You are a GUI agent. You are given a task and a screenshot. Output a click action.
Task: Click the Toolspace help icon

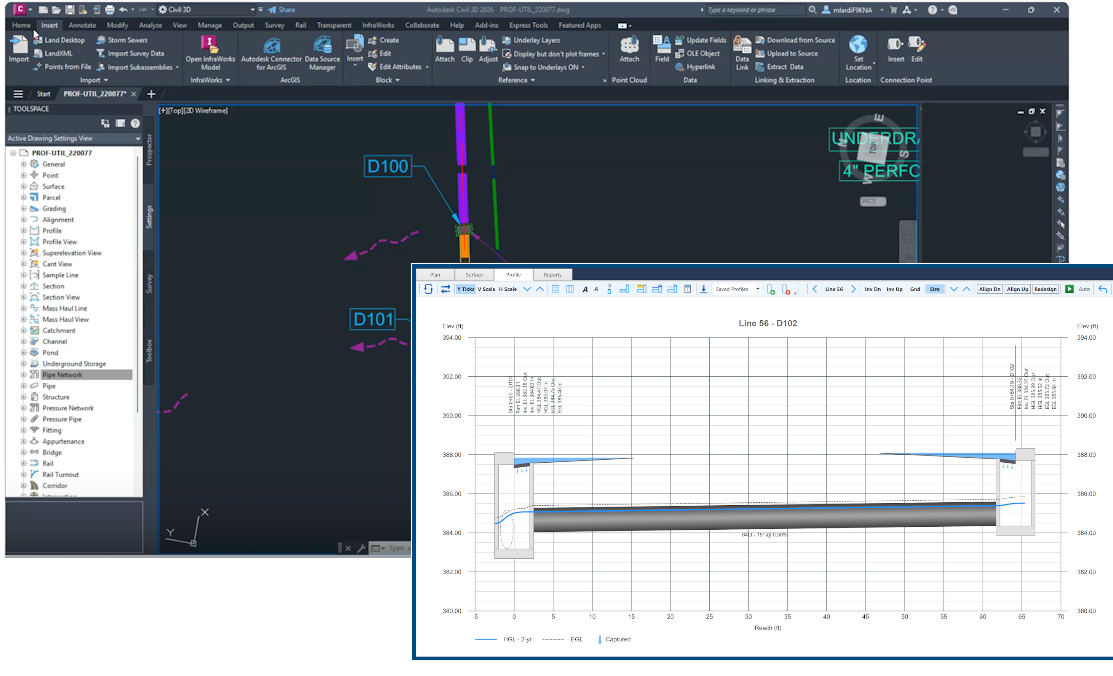(135, 124)
